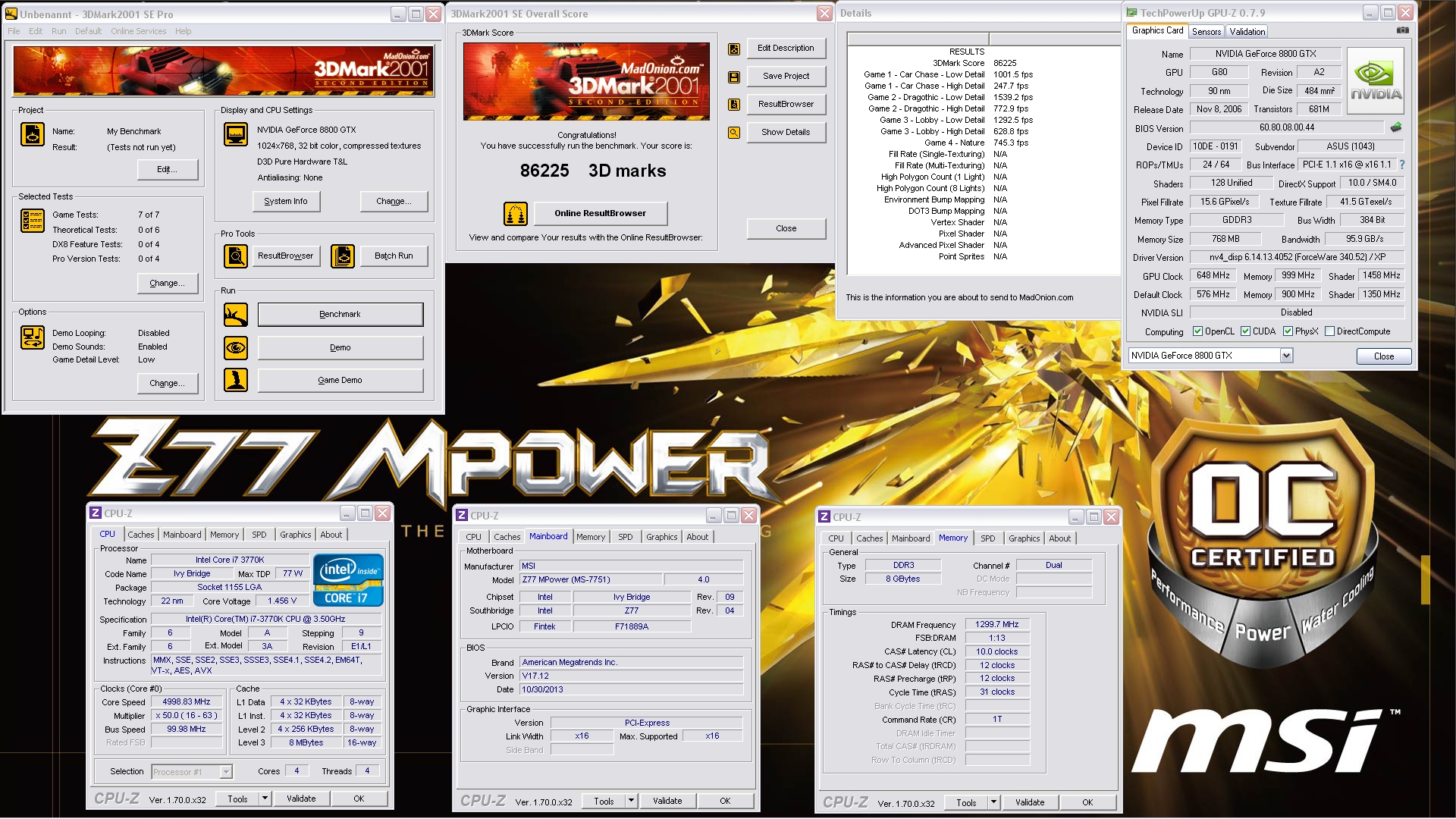Click the GPU Clock 648 MHz field

1213,275
